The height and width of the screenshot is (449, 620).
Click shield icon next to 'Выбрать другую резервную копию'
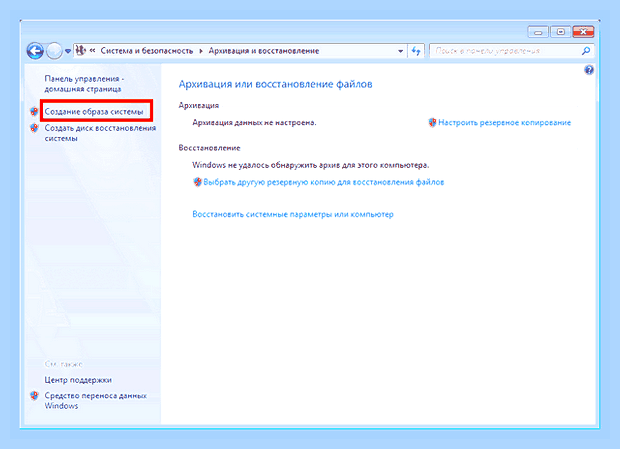(197, 182)
